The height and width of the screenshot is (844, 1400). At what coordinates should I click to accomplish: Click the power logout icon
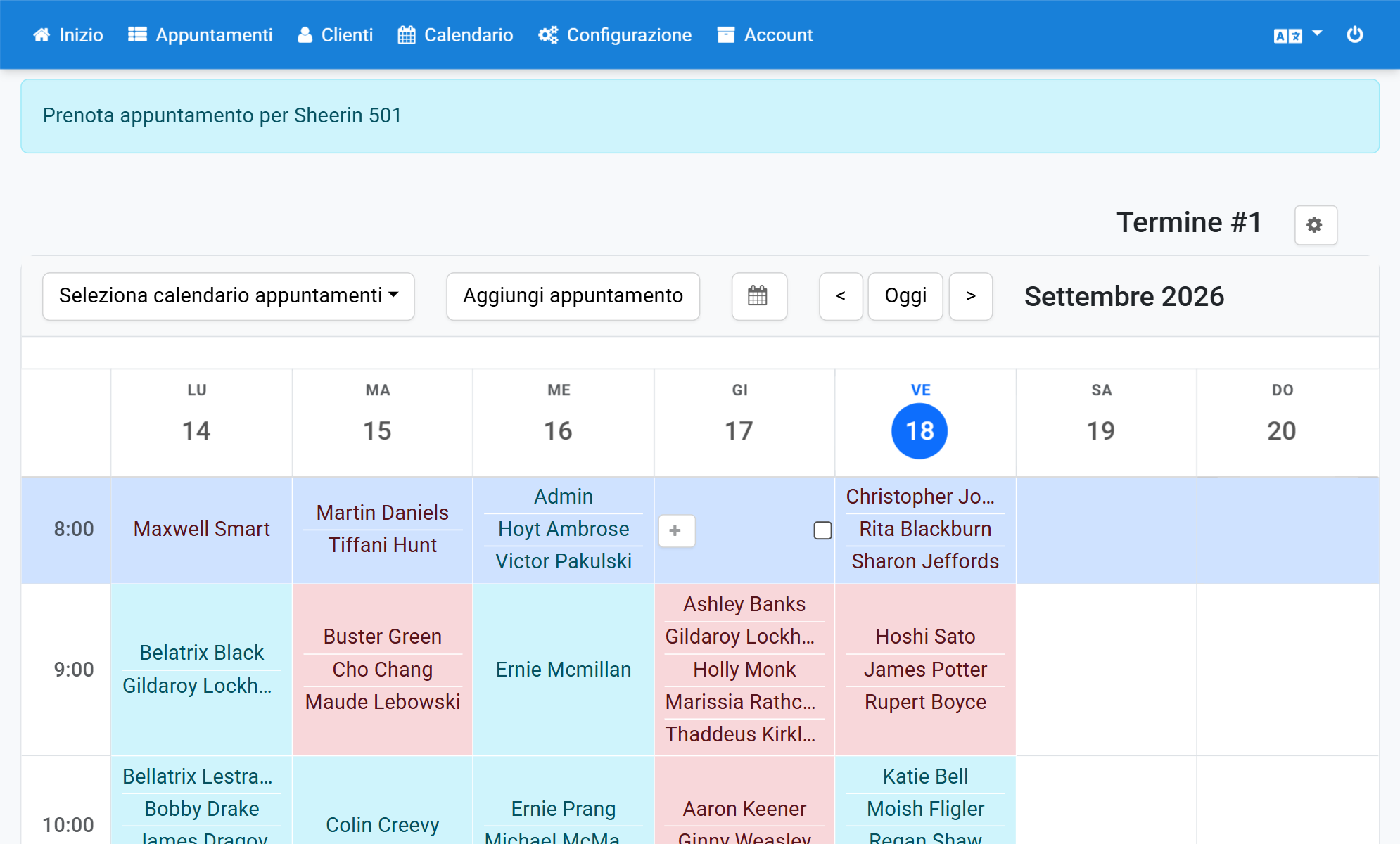pyautogui.click(x=1355, y=35)
